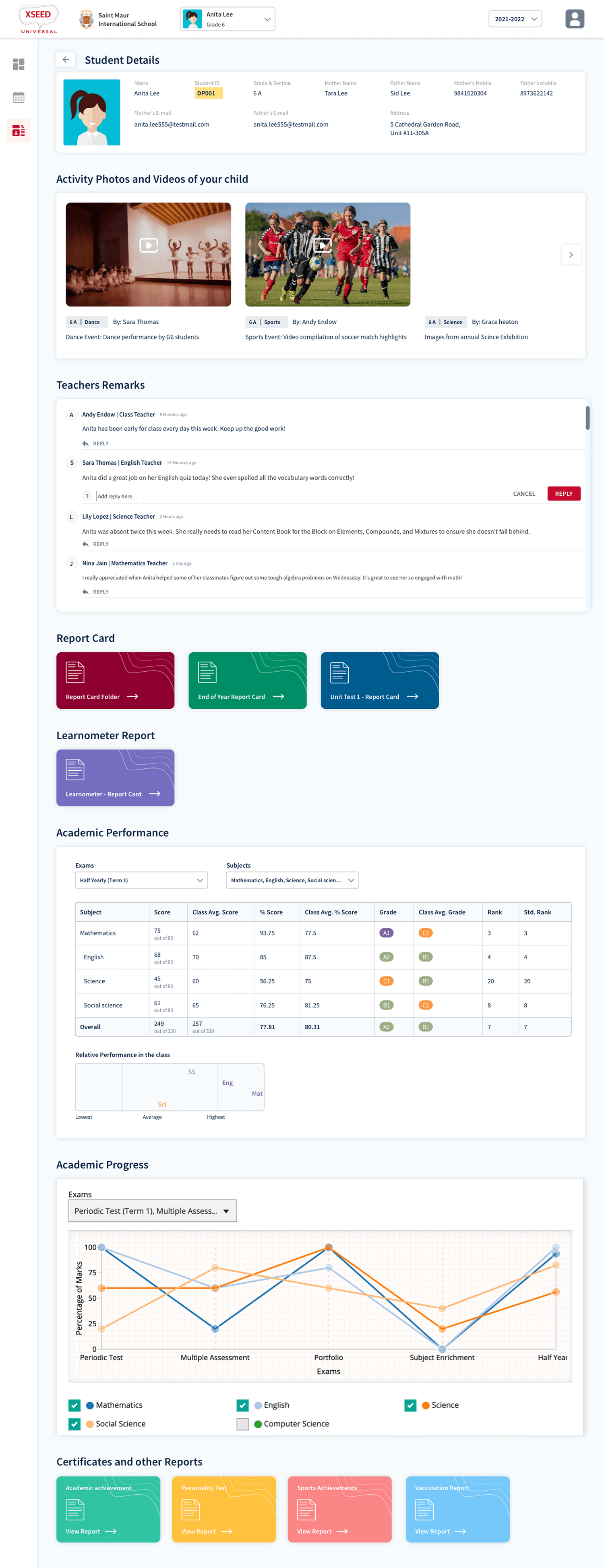Open Learnometer Report Card arrow
The image size is (604, 1568).
155,794
